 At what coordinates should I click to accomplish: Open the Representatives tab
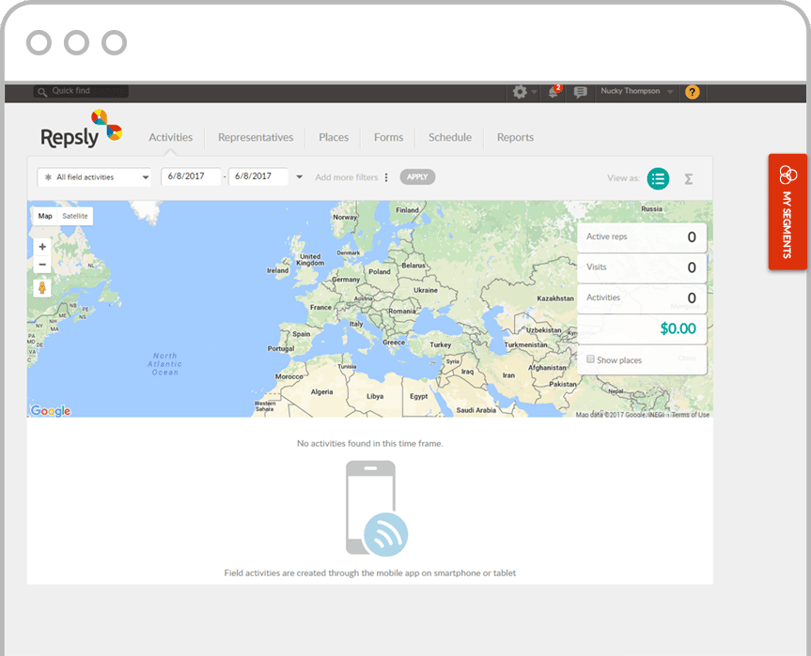tap(256, 138)
